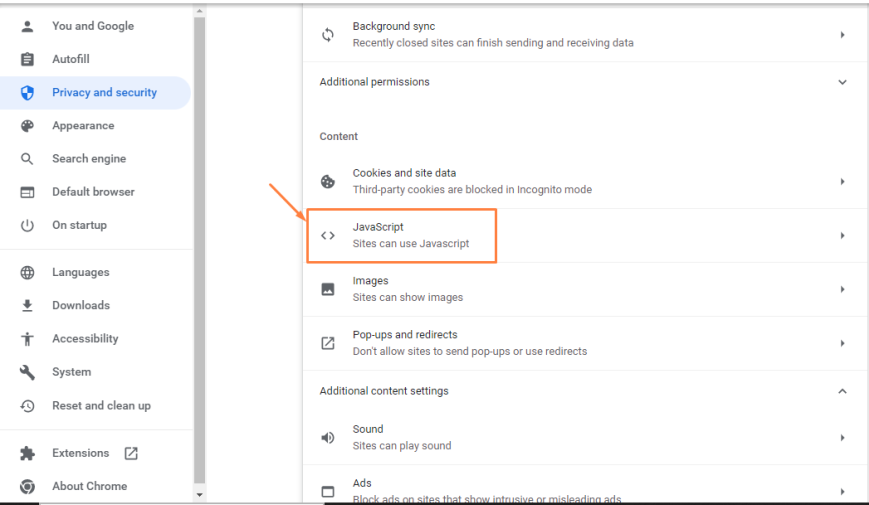This screenshot has width=869, height=505.
Task: Open Reset and clean up settings
Action: [x=101, y=406]
